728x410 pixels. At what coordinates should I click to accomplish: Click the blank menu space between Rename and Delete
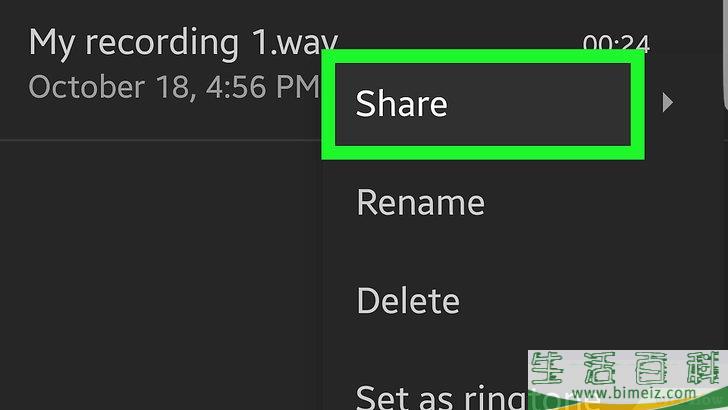tap(483, 252)
